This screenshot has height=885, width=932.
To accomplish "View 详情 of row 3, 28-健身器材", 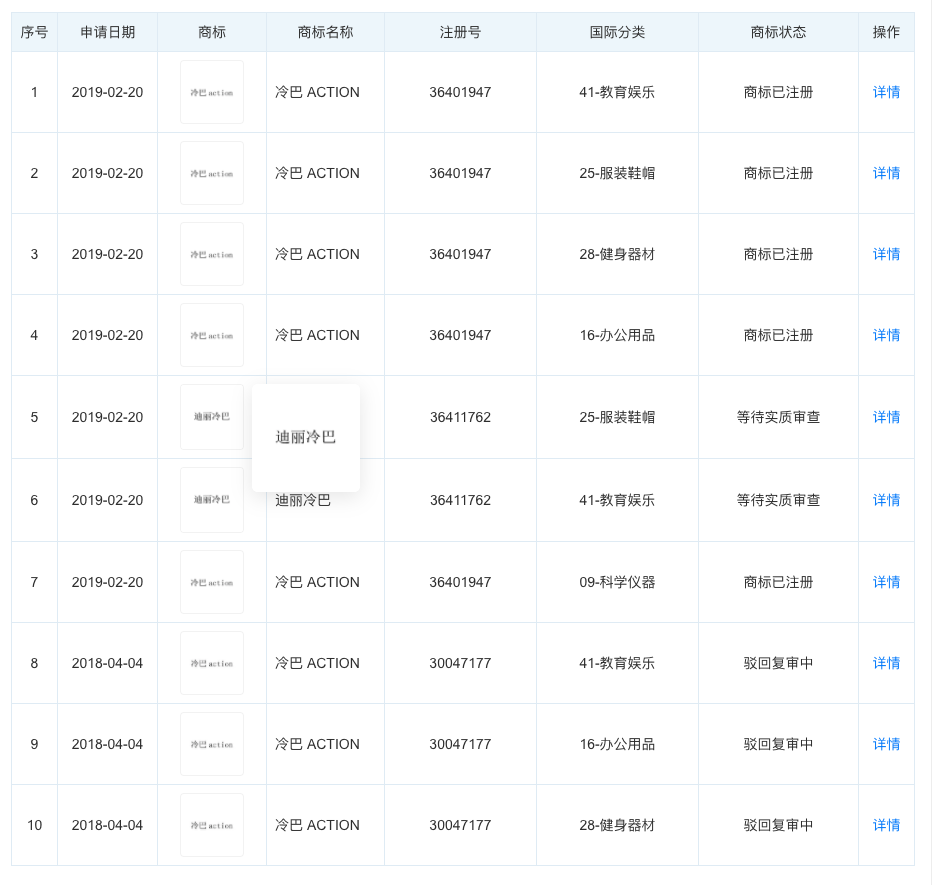I will (886, 254).
